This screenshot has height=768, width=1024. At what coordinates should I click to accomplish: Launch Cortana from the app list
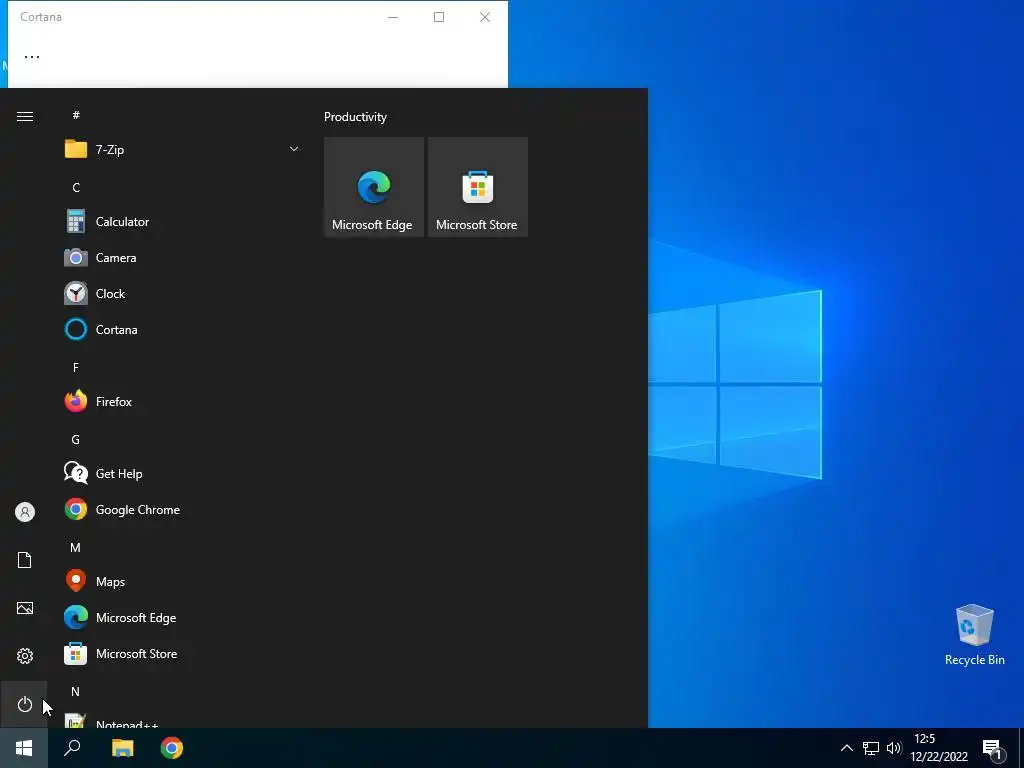pyautogui.click(x=183, y=330)
